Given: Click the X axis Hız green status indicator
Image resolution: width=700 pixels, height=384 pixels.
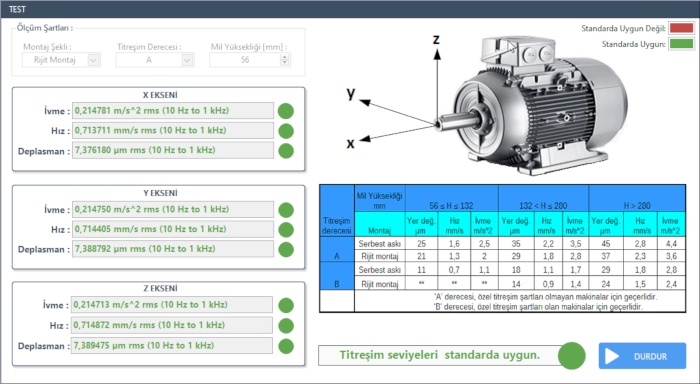Looking at the screenshot, I should point(286,131).
